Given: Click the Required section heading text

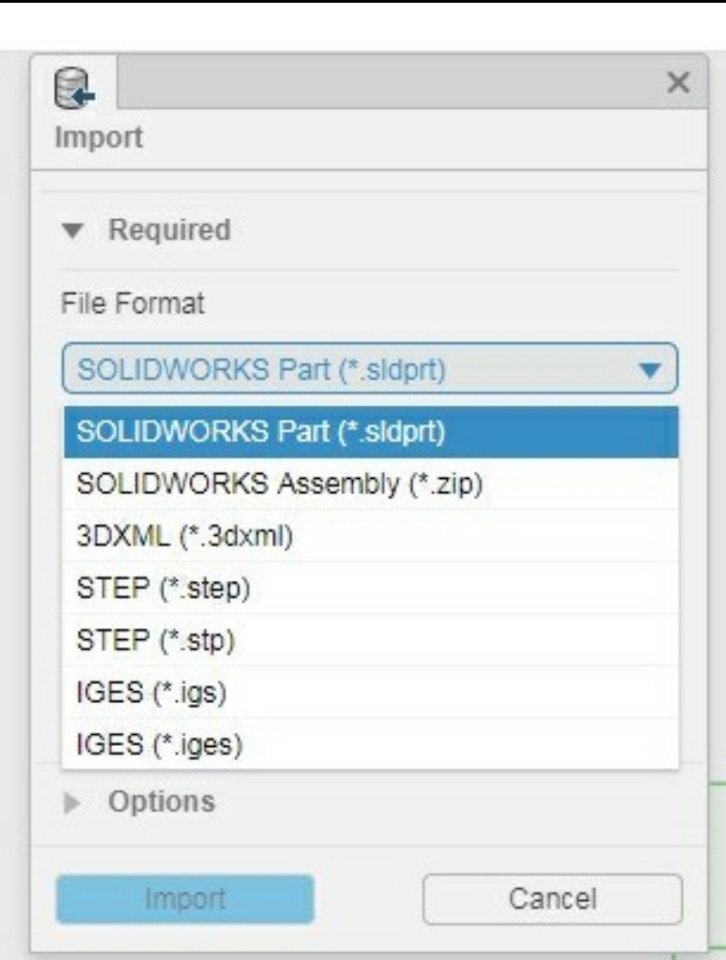Looking at the screenshot, I should point(169,230).
